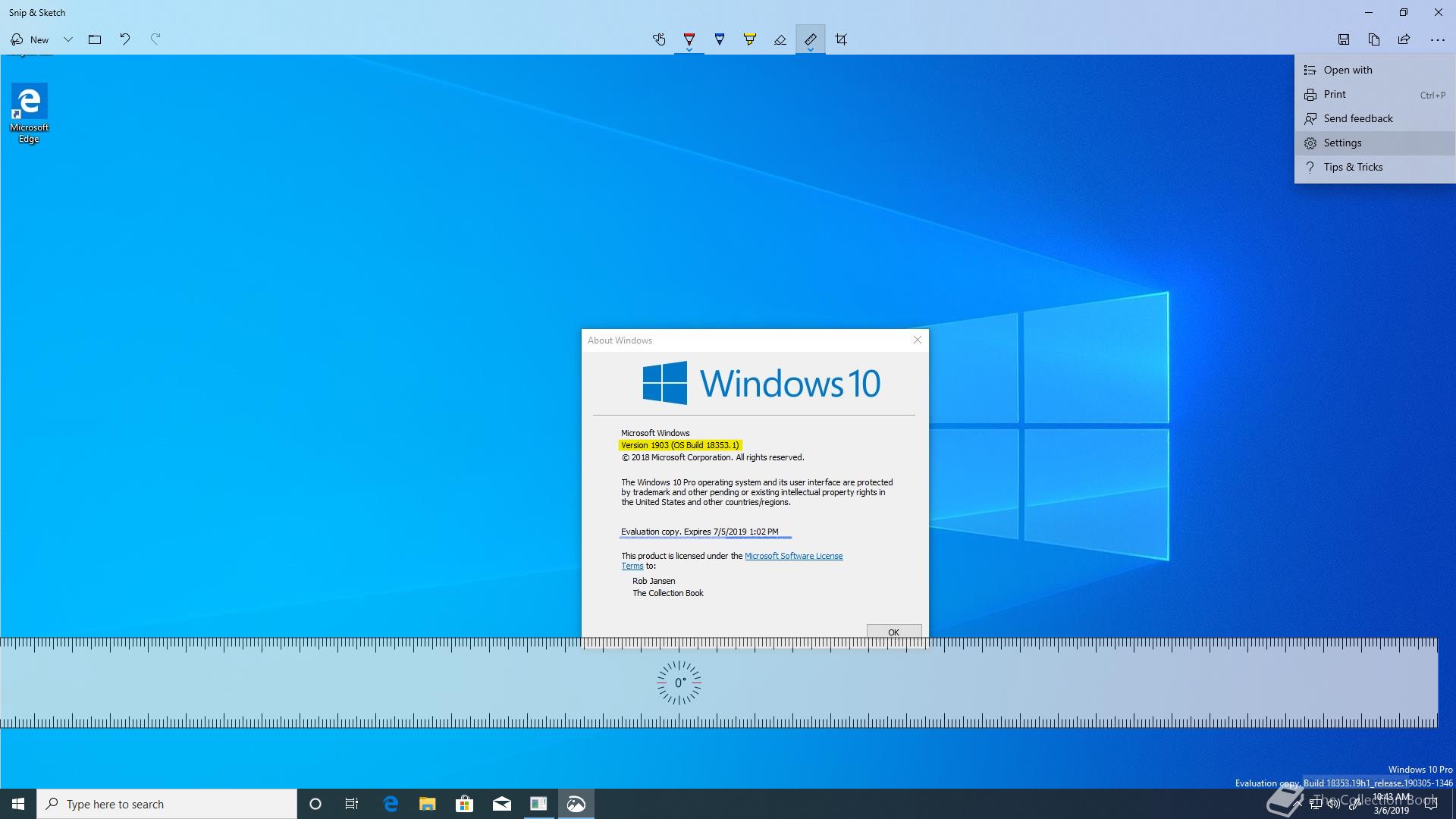
Task: Click the Evaluation copy expiry text
Action: pyautogui.click(x=700, y=532)
